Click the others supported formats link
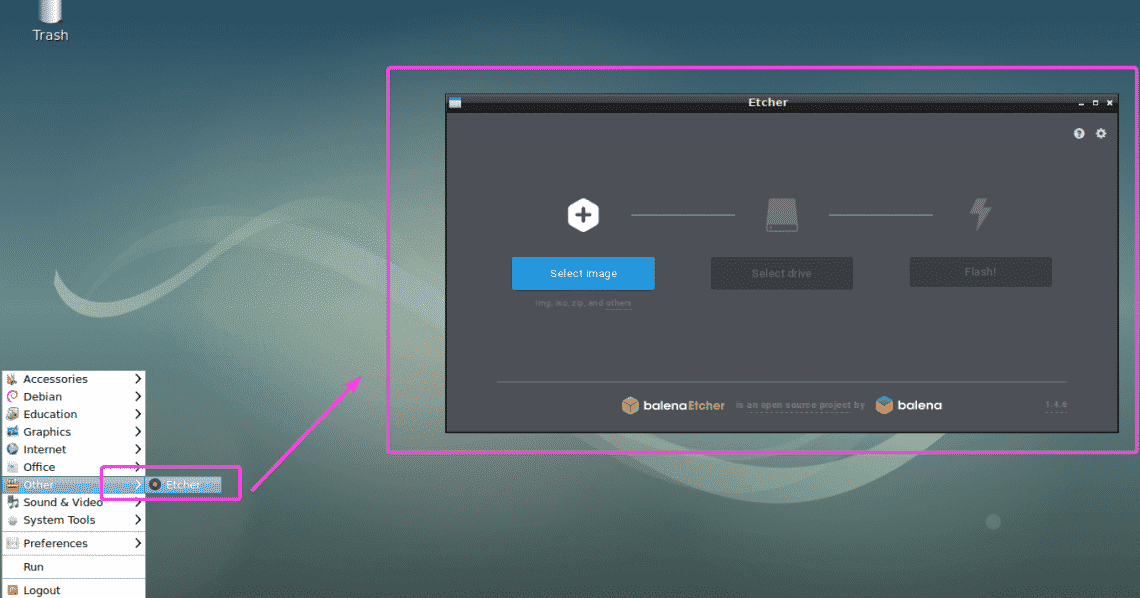 pos(617,302)
